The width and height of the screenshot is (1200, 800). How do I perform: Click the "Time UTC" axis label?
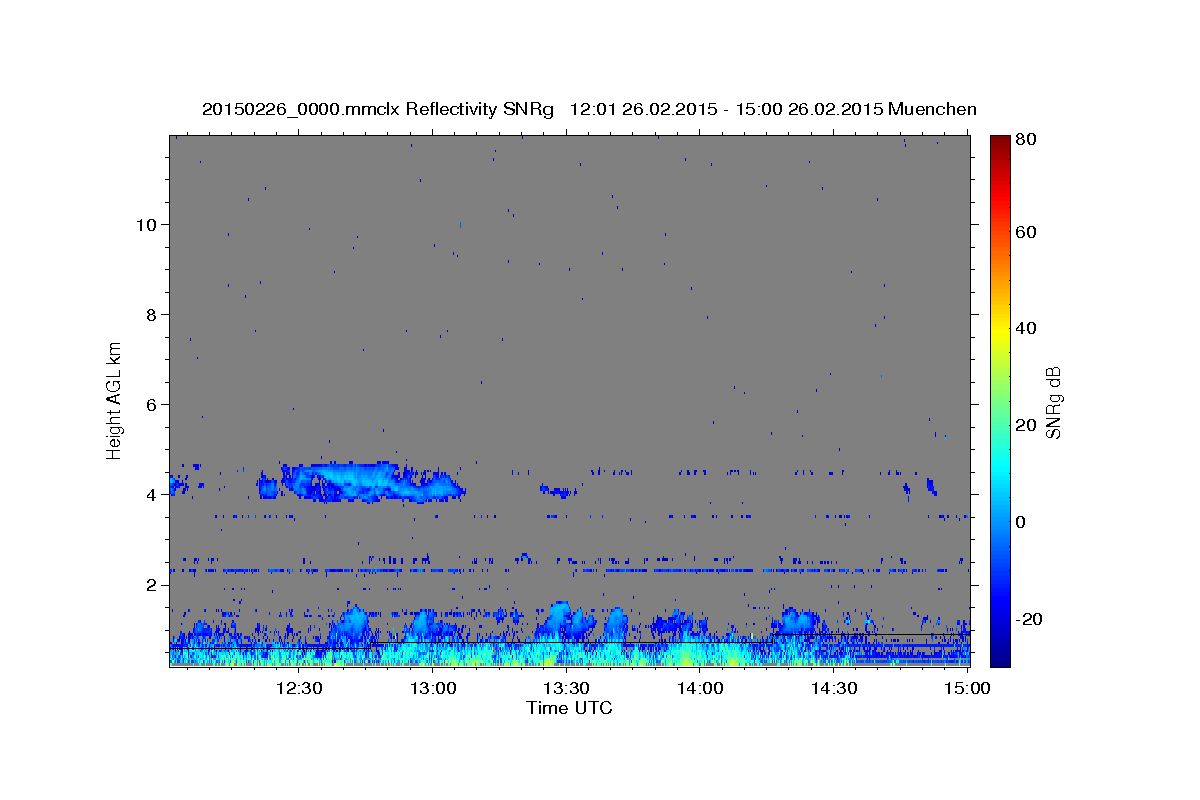click(x=569, y=708)
